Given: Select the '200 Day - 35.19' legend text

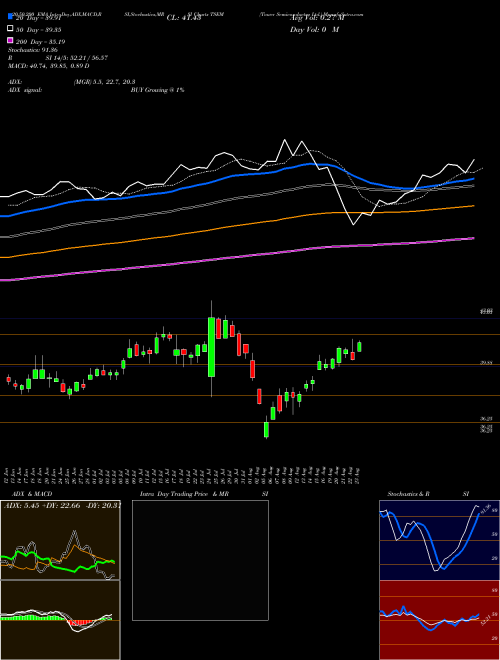Looking at the screenshot, I should tap(40, 42).
